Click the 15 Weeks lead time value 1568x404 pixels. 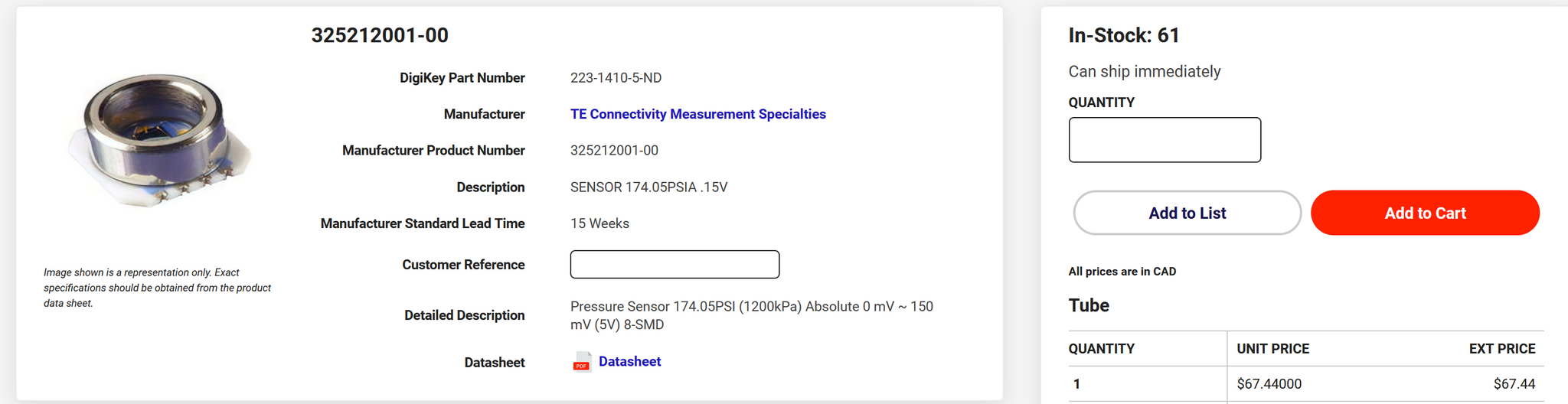click(x=599, y=223)
